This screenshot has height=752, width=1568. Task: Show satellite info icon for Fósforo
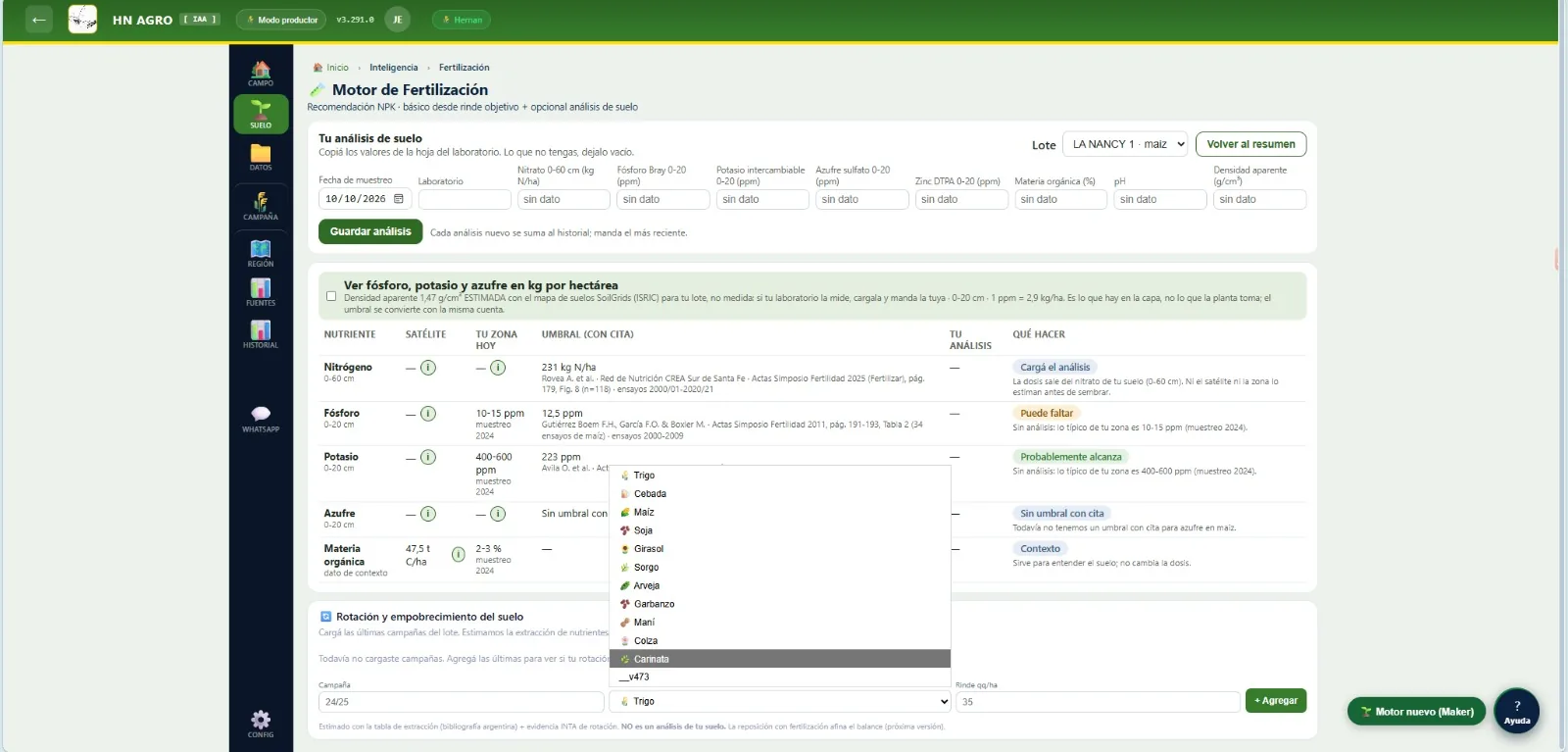point(428,414)
